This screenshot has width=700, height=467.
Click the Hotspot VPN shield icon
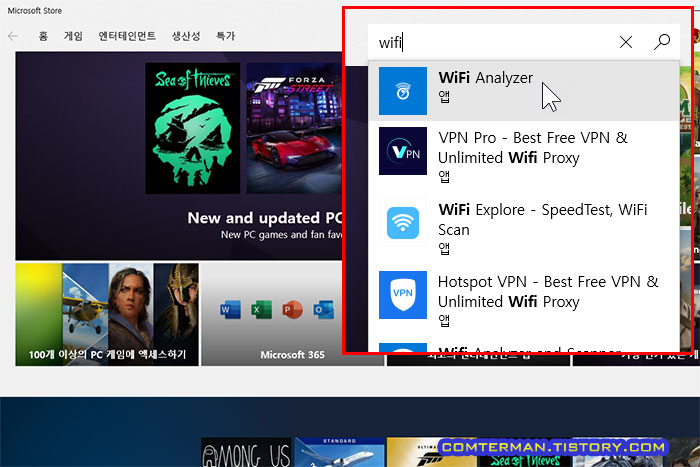(x=403, y=295)
